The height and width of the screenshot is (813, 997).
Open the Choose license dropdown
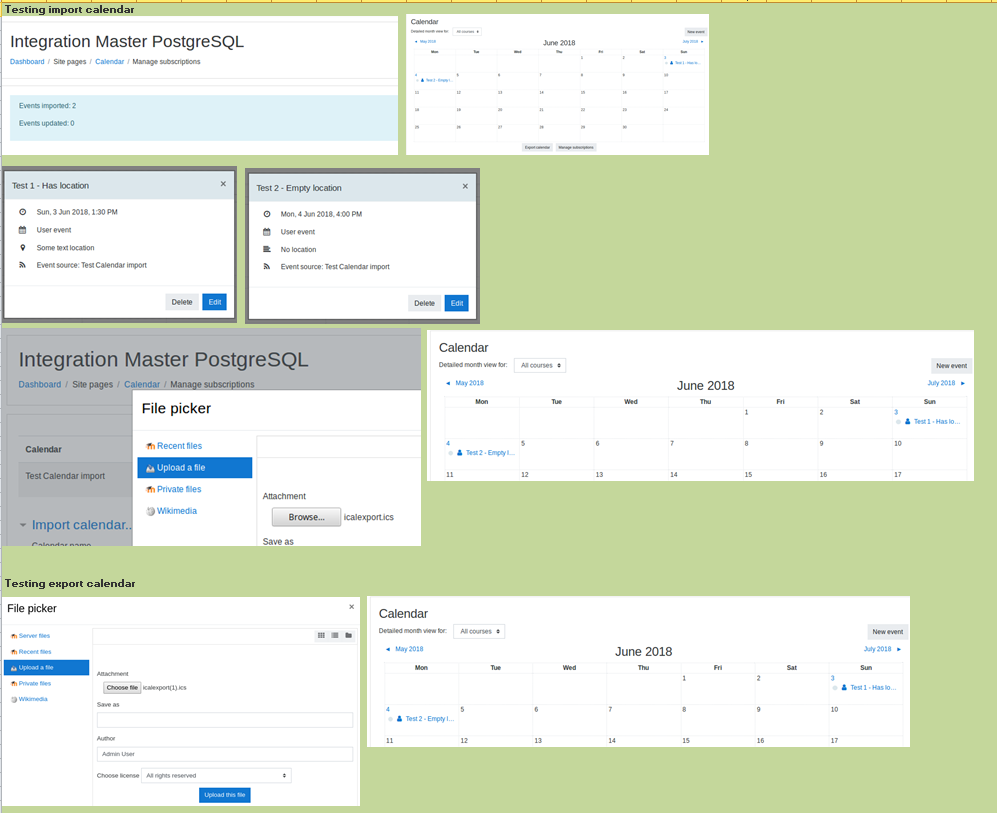coord(216,775)
